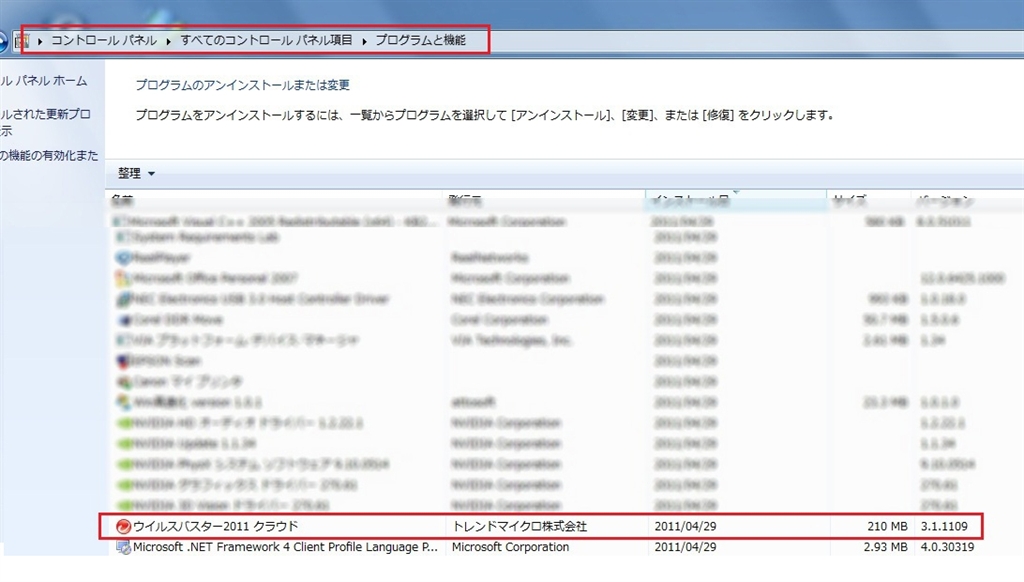
Task: Click version number 4.0.30319
Action: coord(947,547)
